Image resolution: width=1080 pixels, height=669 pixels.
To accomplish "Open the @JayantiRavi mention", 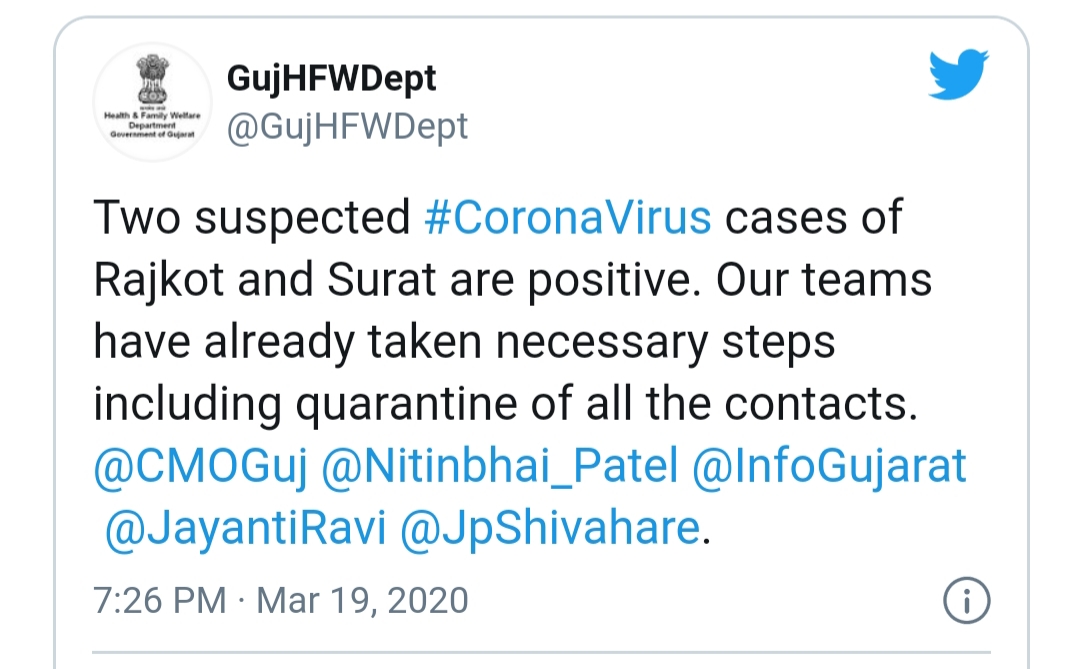I will pyautogui.click(x=245, y=529).
